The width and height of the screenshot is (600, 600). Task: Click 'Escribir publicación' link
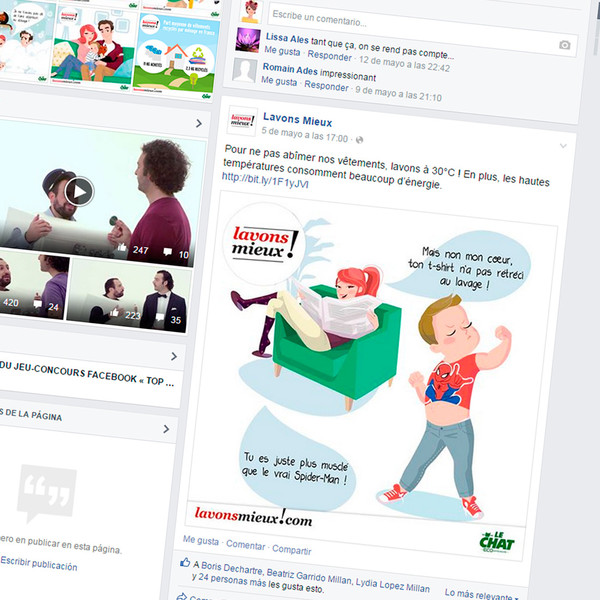coord(38,566)
